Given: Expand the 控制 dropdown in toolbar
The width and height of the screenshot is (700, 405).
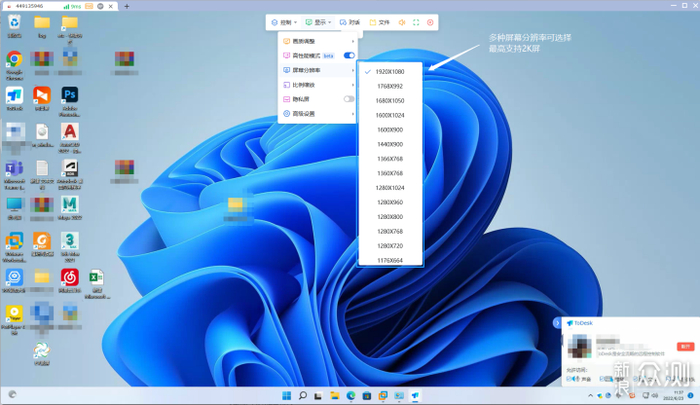Looking at the screenshot, I should pyautogui.click(x=286, y=22).
